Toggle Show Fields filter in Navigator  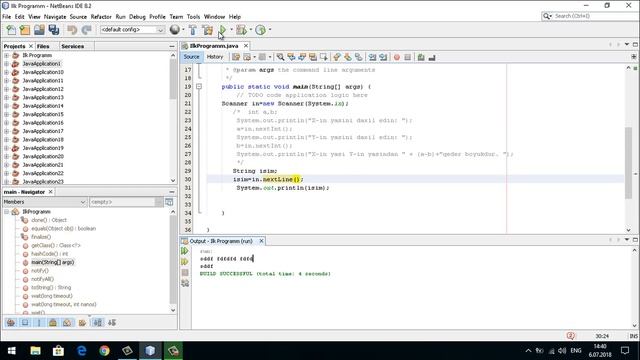coord(25,322)
